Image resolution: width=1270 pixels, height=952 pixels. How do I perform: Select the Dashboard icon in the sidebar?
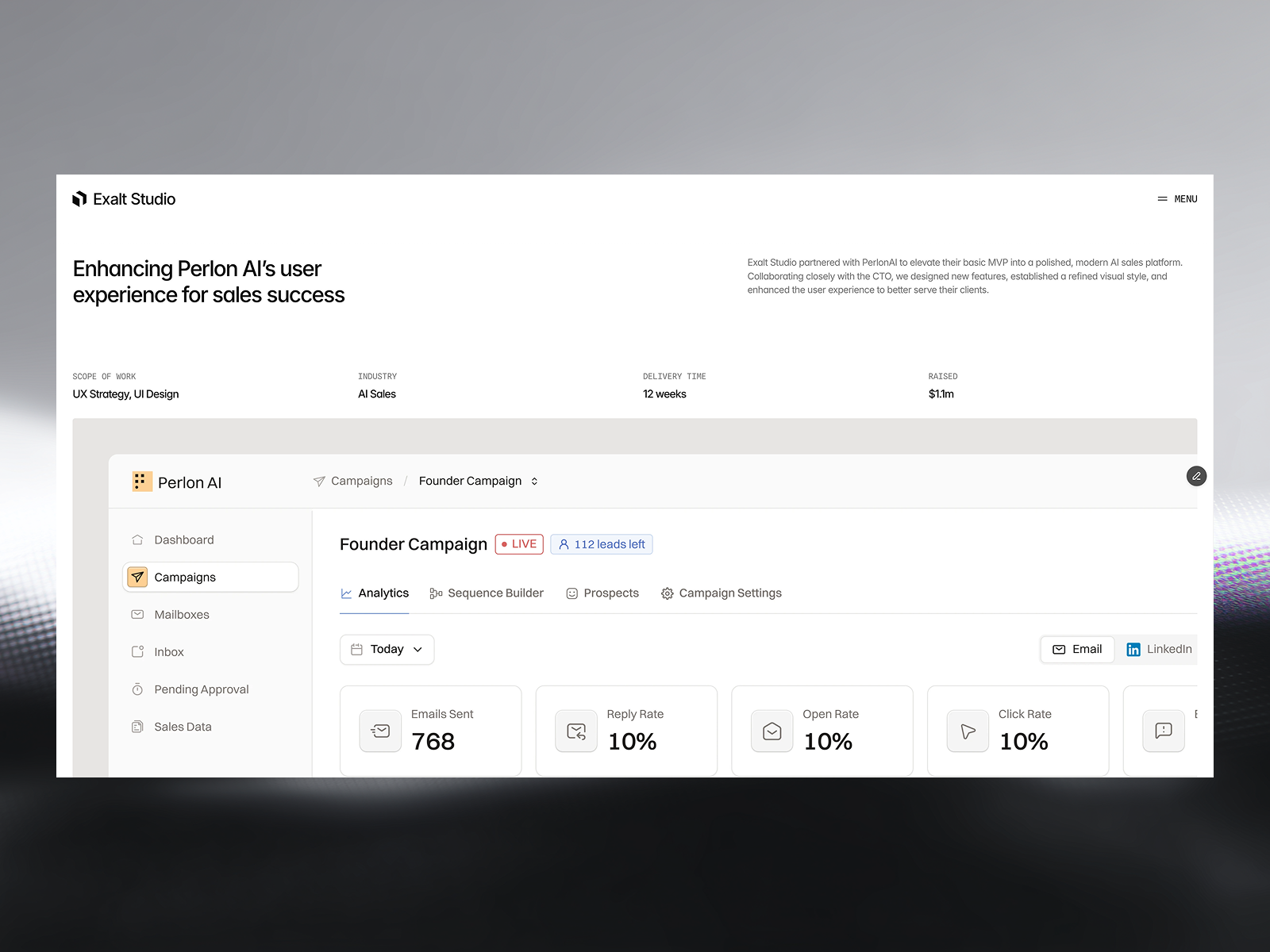(138, 539)
